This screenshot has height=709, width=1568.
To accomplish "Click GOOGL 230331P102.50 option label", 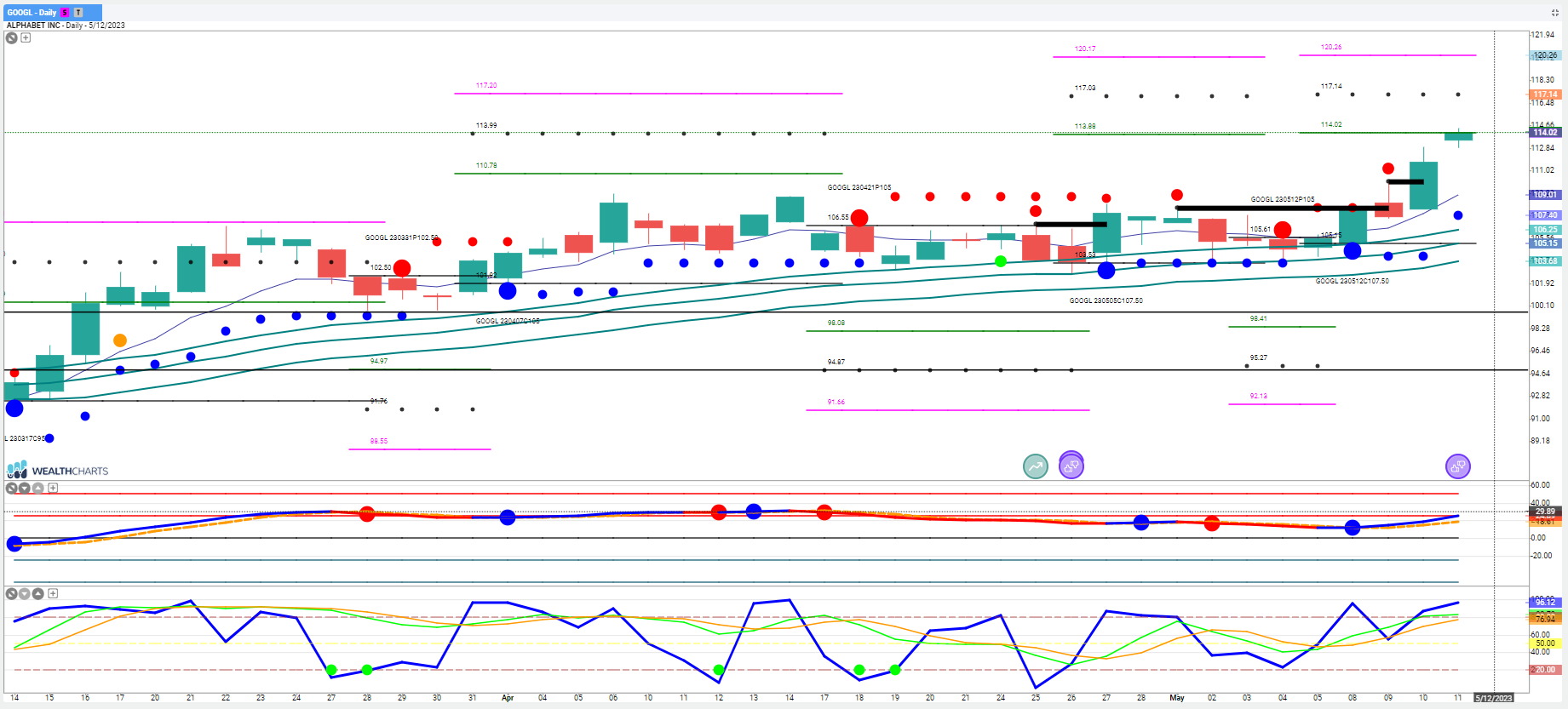I will click(402, 237).
